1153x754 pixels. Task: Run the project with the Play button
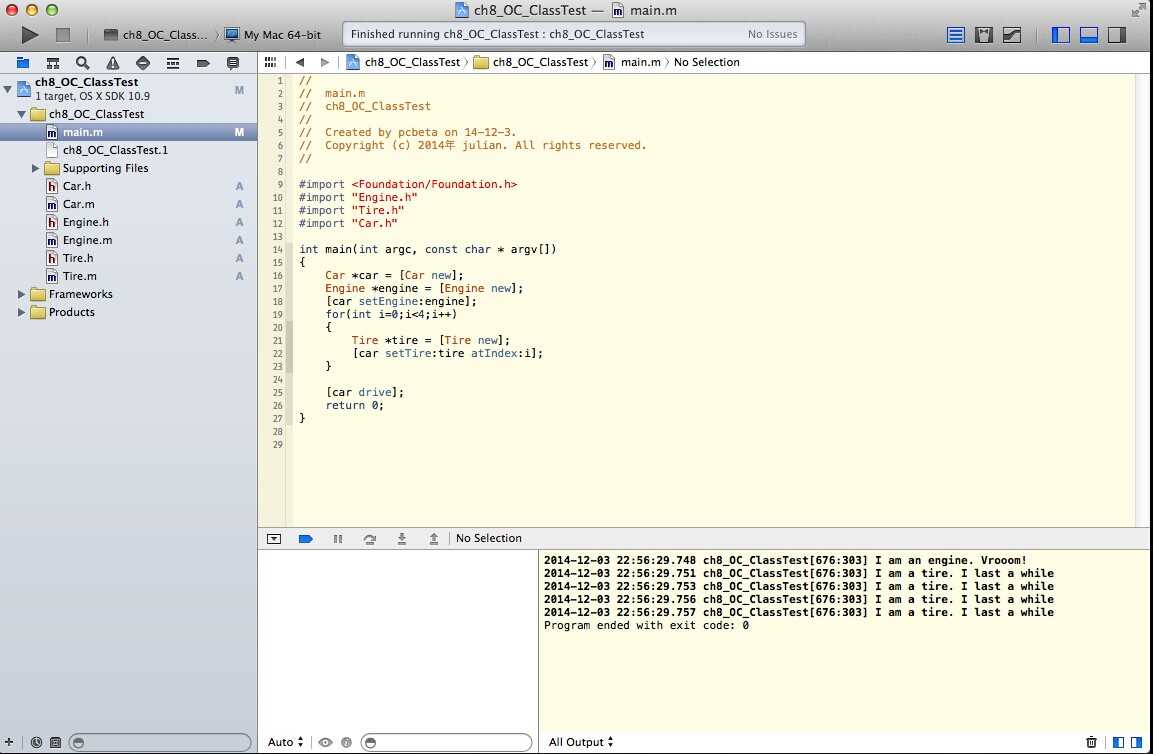point(29,35)
